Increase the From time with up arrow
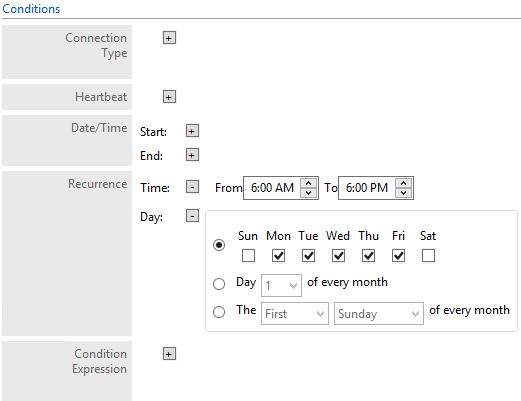 (x=309, y=183)
